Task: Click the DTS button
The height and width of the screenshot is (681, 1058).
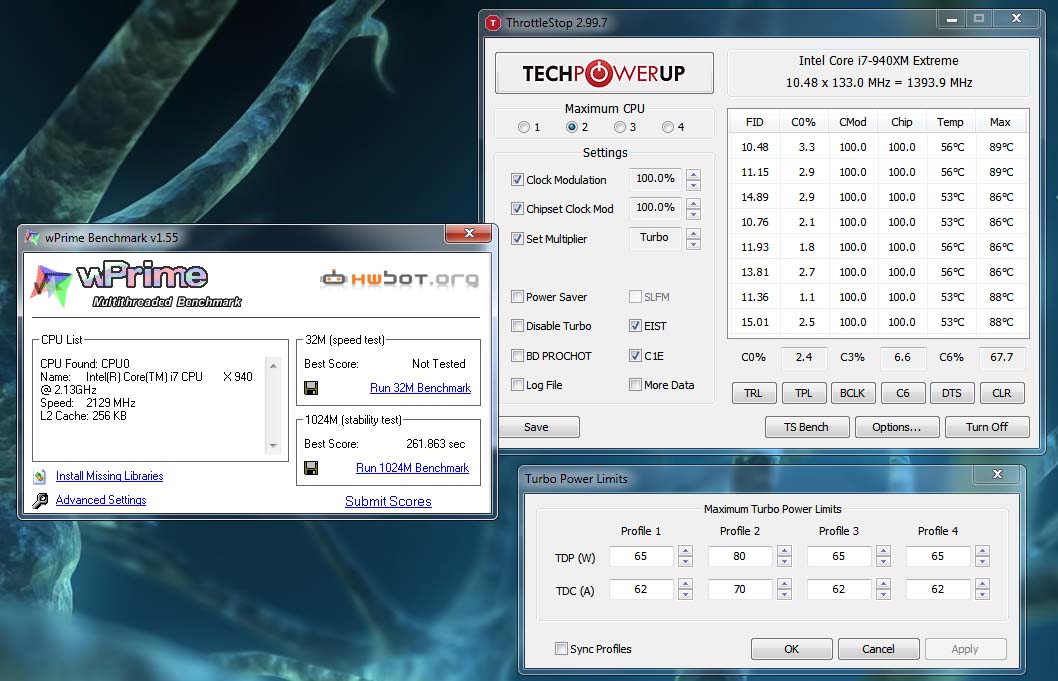Action: pyautogui.click(x=952, y=393)
